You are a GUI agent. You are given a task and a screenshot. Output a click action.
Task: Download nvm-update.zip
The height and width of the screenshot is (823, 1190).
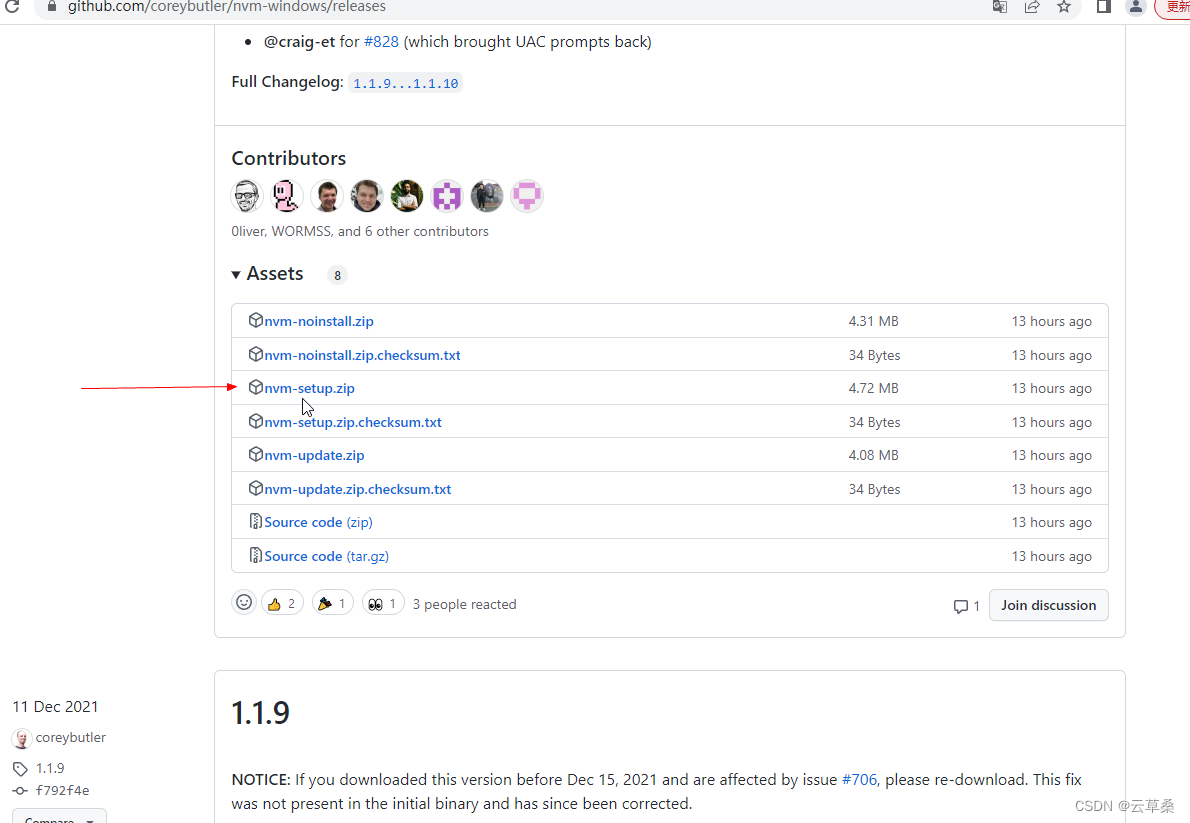(x=314, y=456)
